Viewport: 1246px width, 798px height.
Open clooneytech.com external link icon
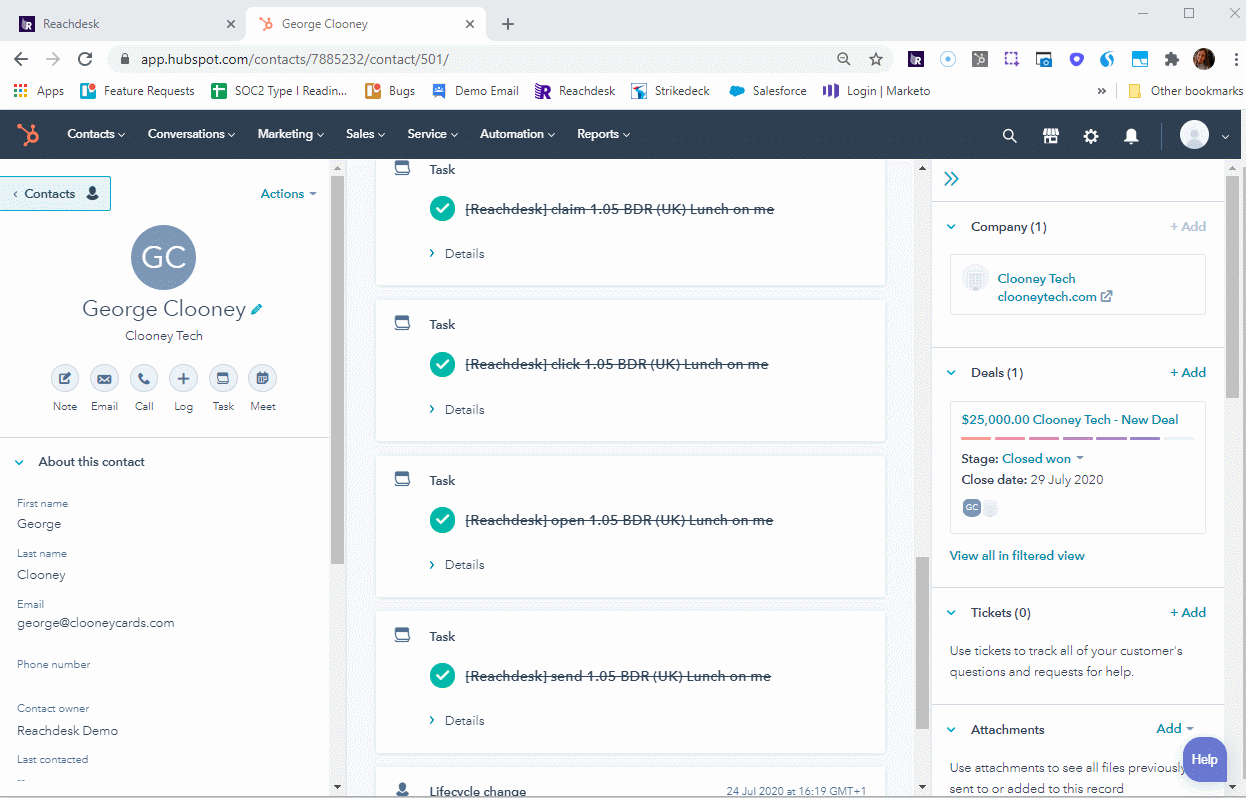(x=1107, y=297)
